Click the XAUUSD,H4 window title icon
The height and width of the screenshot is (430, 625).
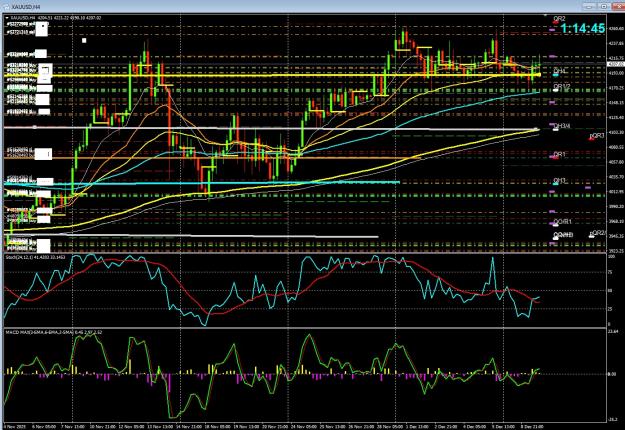click(7, 7)
